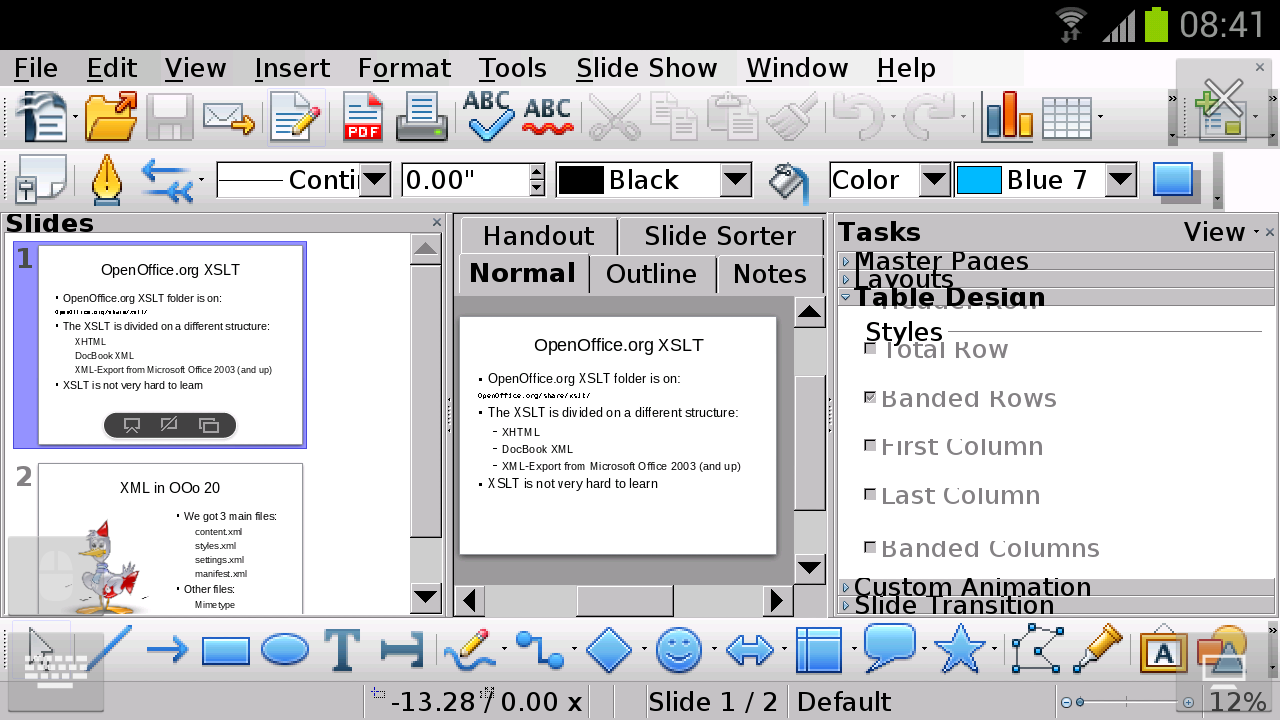Select the Rectangle drawing tool
This screenshot has width=1280, height=720.
[x=225, y=651]
